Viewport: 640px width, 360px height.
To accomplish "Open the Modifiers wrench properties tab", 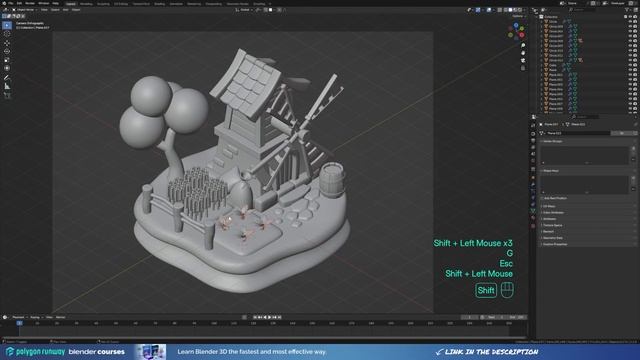I will tap(533, 184).
